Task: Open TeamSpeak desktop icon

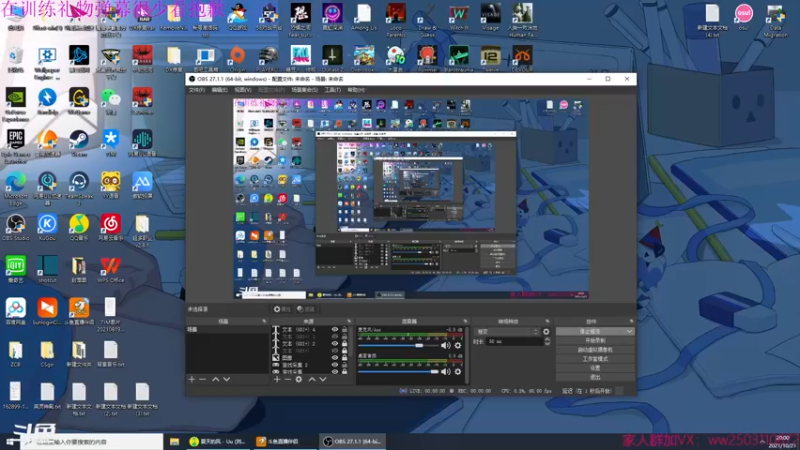Action: 79,189
